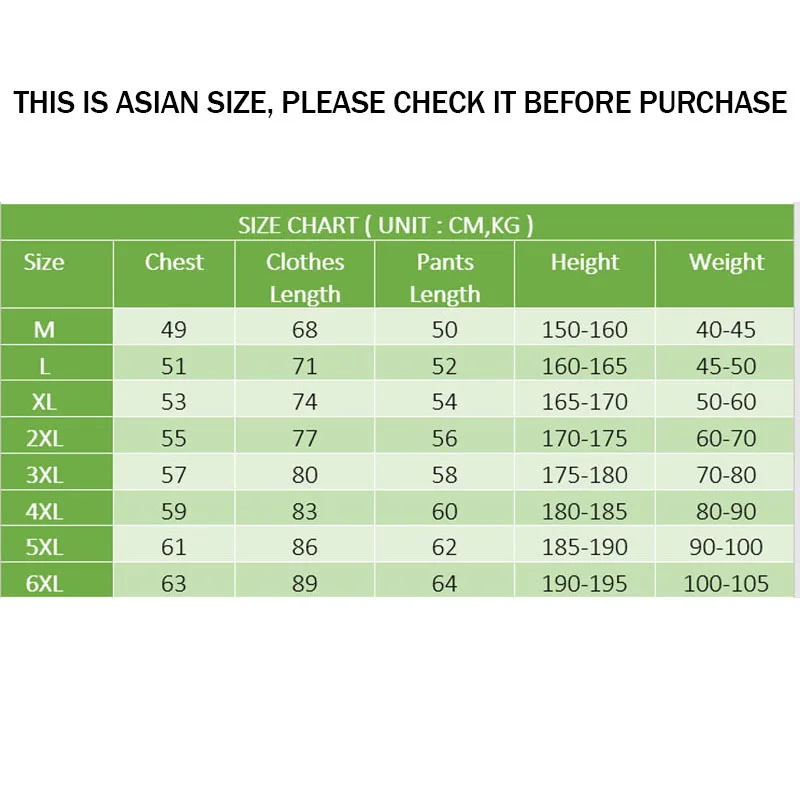Viewport: 800px width, 800px height.
Task: Select the SIZE CHART title bar
Action: [397, 224]
